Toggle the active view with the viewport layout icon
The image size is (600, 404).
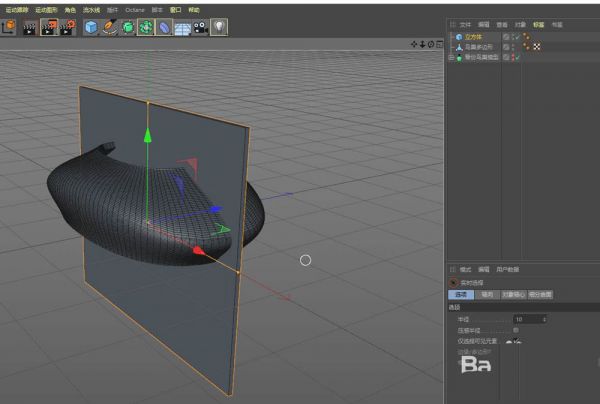[x=439, y=44]
